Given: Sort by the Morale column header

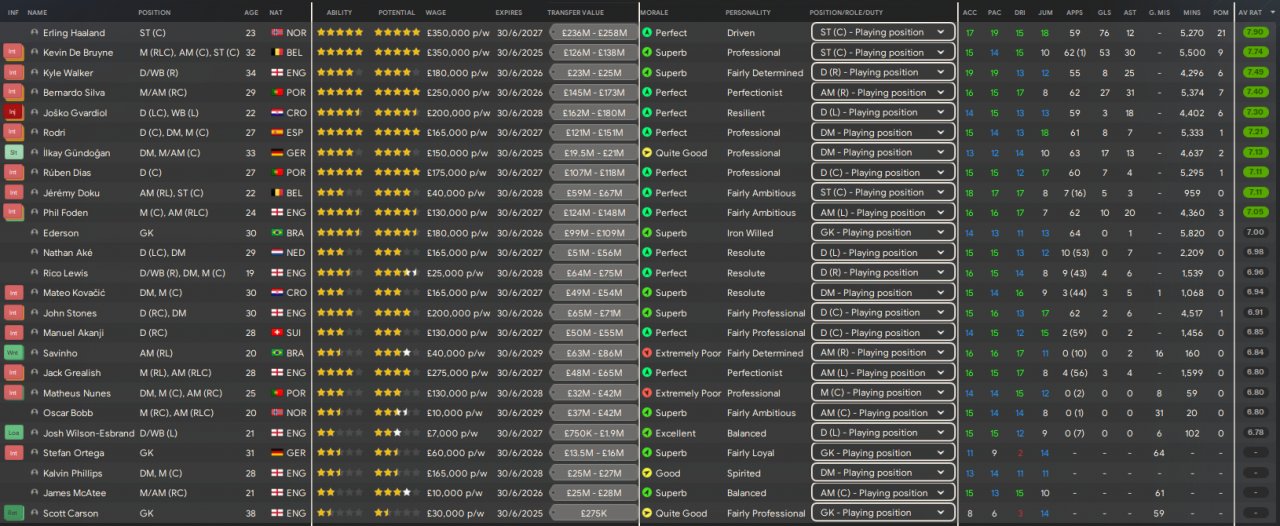Looking at the screenshot, I should click(x=655, y=12).
